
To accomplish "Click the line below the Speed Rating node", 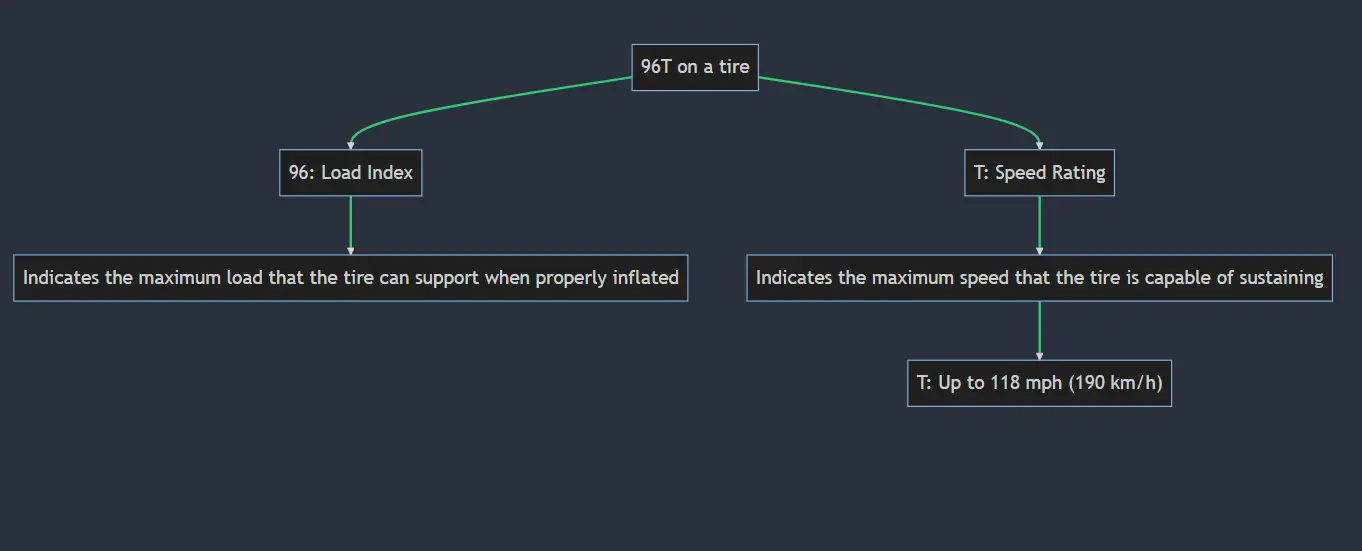I will point(1040,222).
